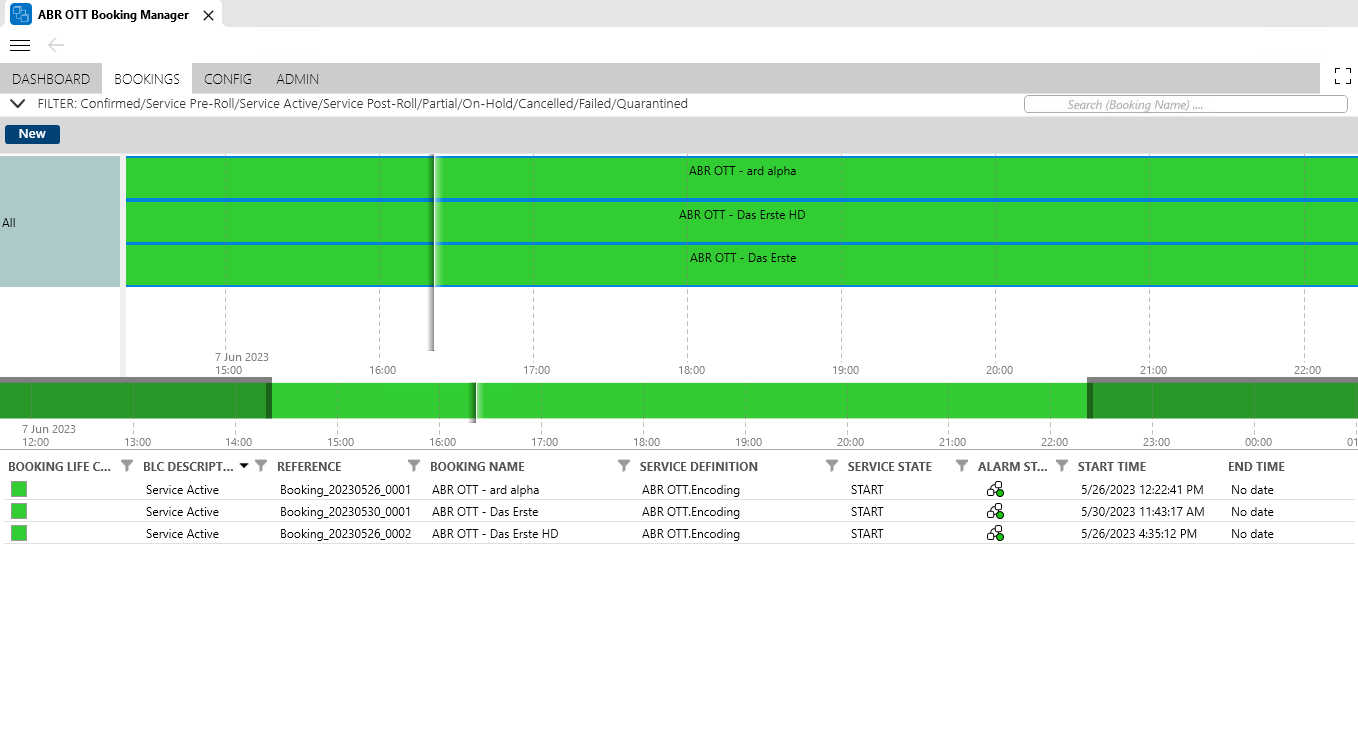Sort by SERVICE DEFINITION column header
The image size is (1358, 755).
pos(699,466)
